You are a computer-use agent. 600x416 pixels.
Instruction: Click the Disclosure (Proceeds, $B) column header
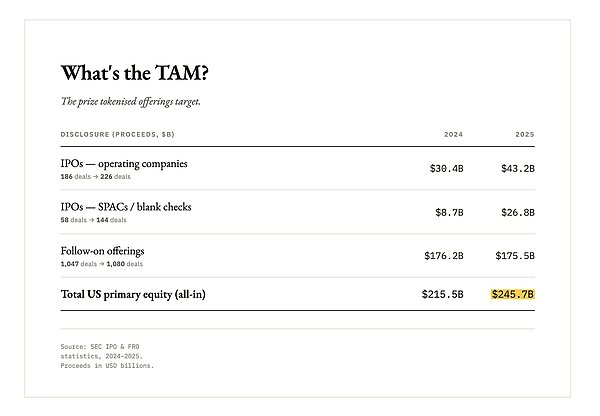point(117,134)
